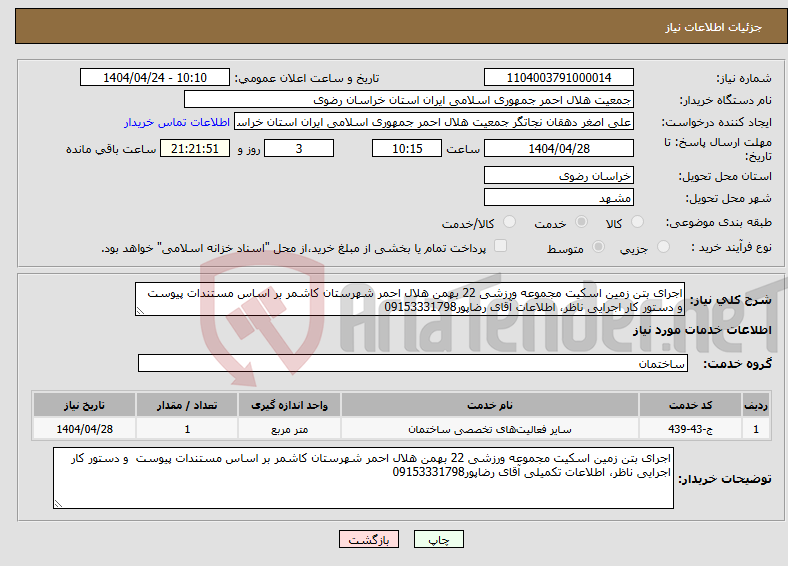Click the resize grip of buyer notes textarea

(x=58, y=504)
